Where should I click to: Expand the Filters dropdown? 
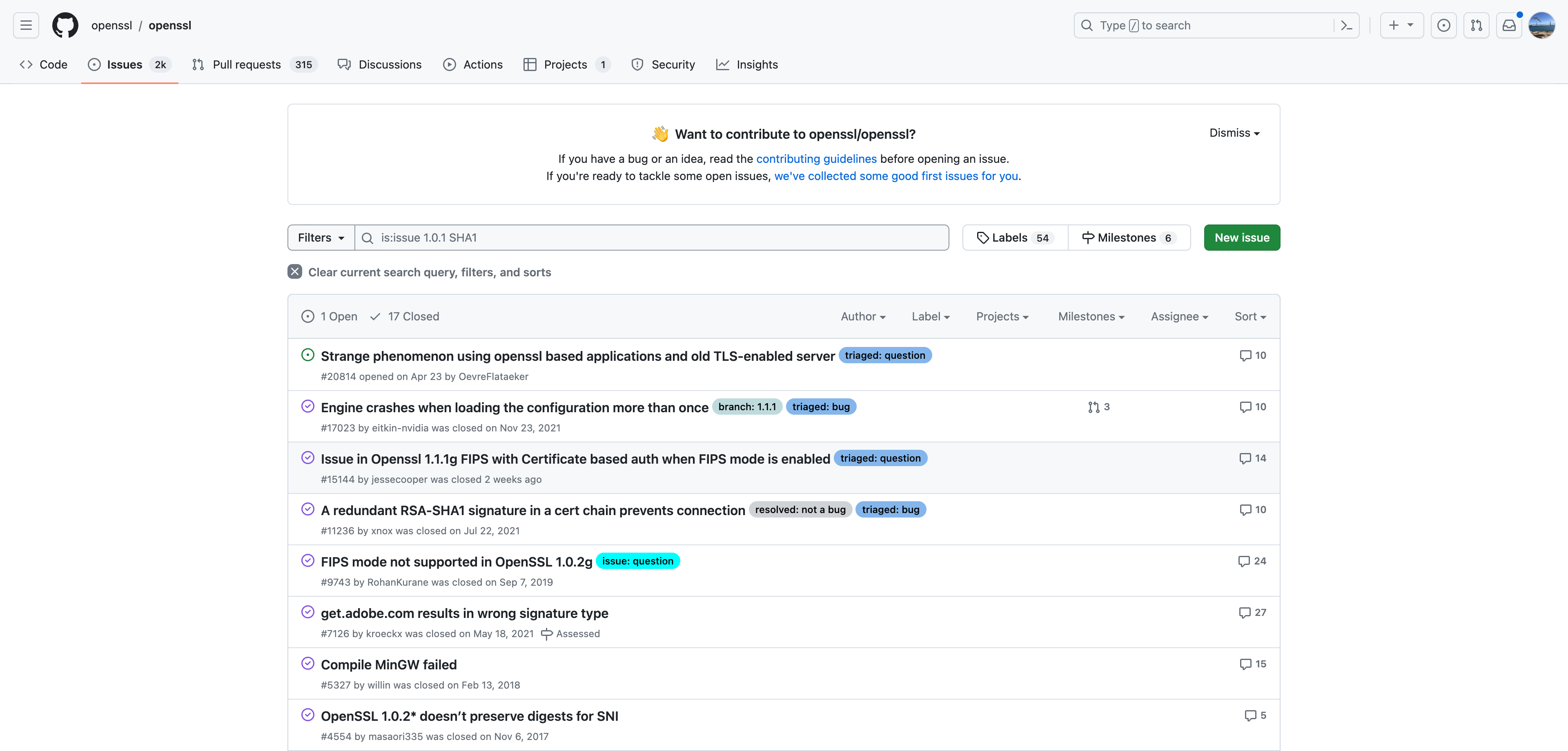tap(321, 238)
